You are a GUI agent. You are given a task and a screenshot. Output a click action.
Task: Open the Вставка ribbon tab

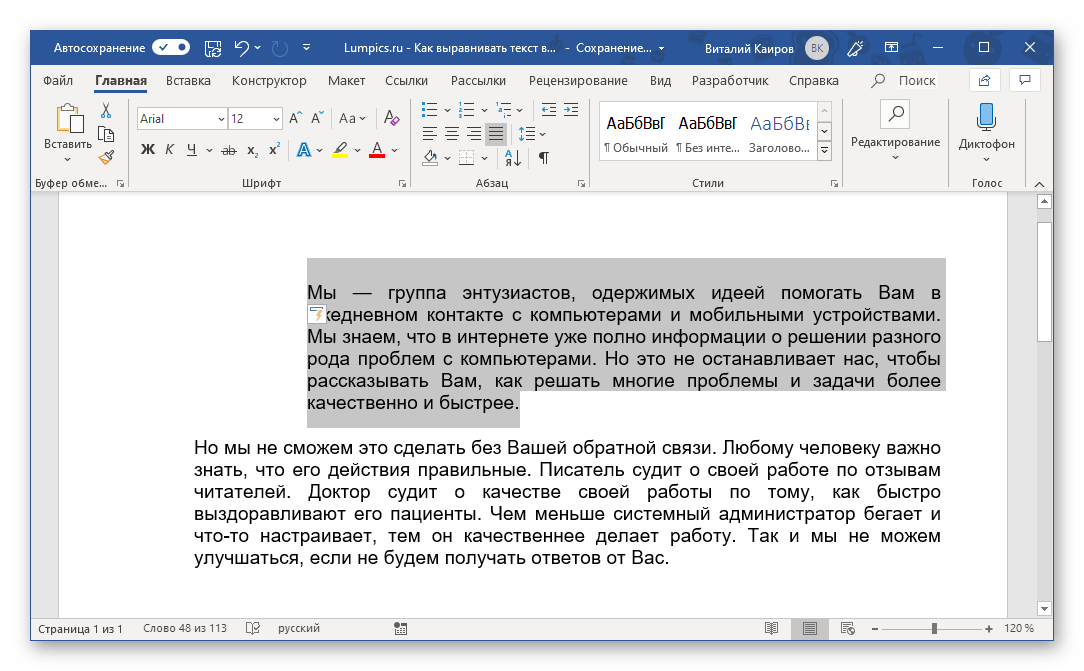[188, 81]
